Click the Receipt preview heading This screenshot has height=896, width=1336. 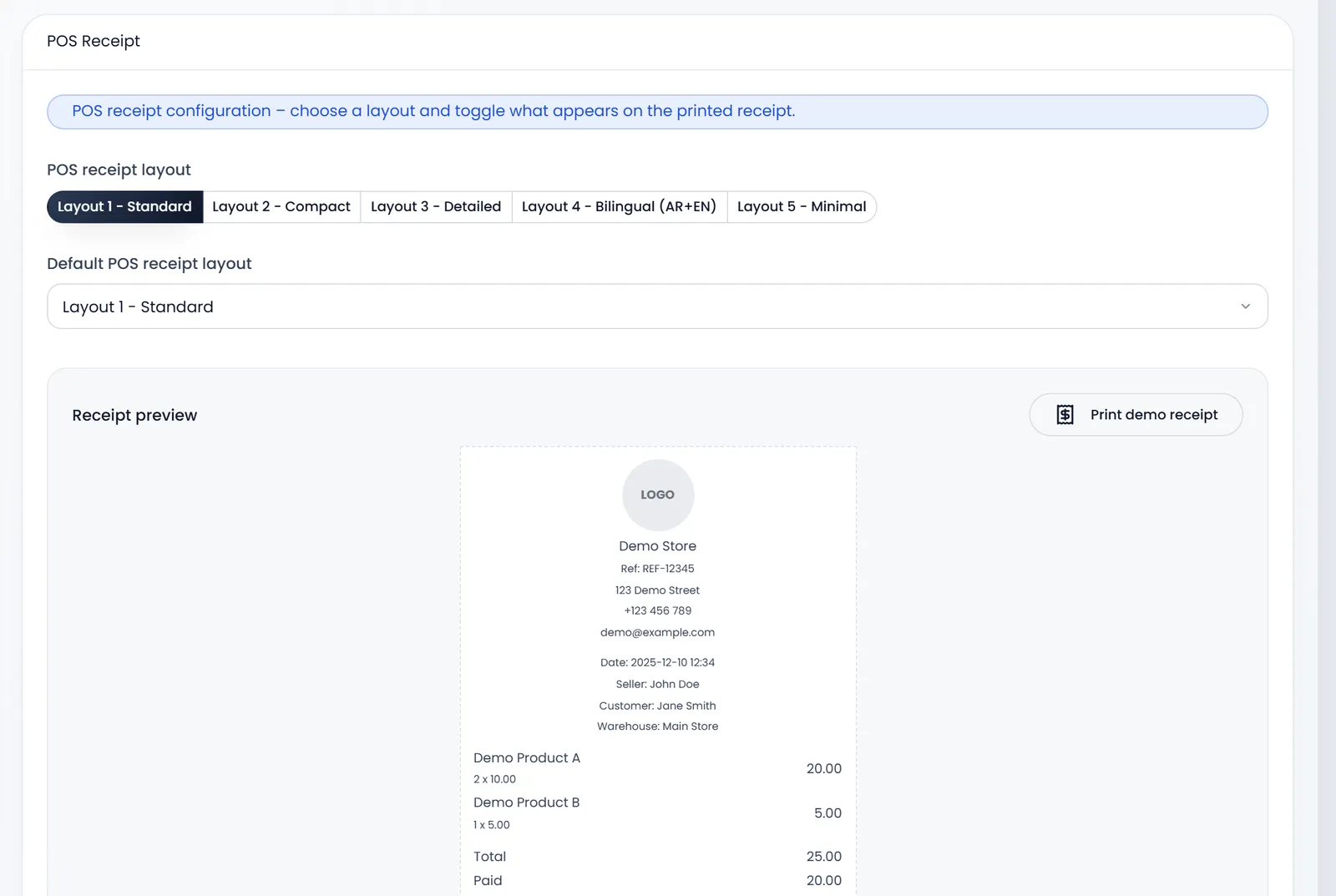[134, 415]
